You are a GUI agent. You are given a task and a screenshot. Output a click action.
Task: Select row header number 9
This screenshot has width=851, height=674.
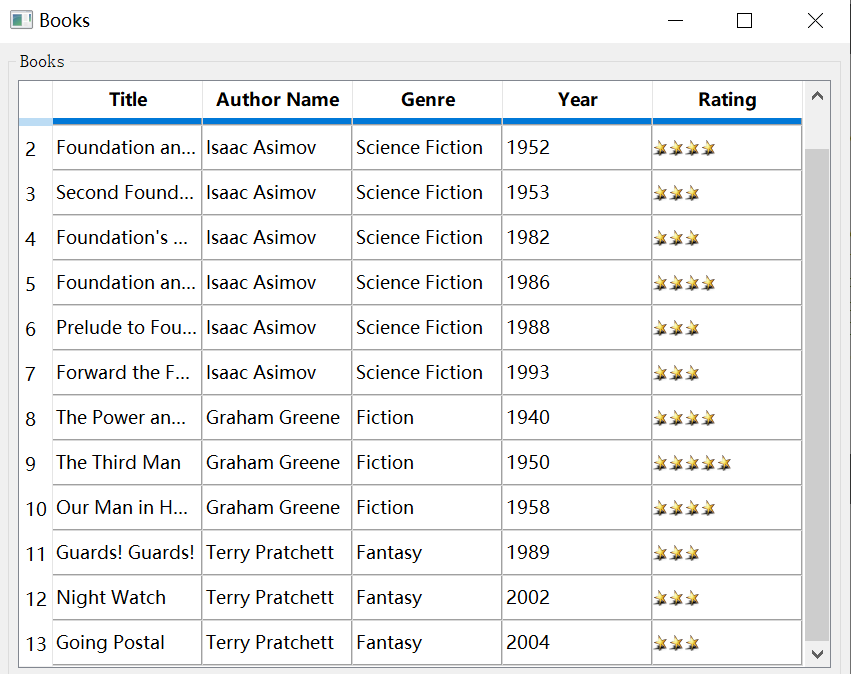pos(31,464)
